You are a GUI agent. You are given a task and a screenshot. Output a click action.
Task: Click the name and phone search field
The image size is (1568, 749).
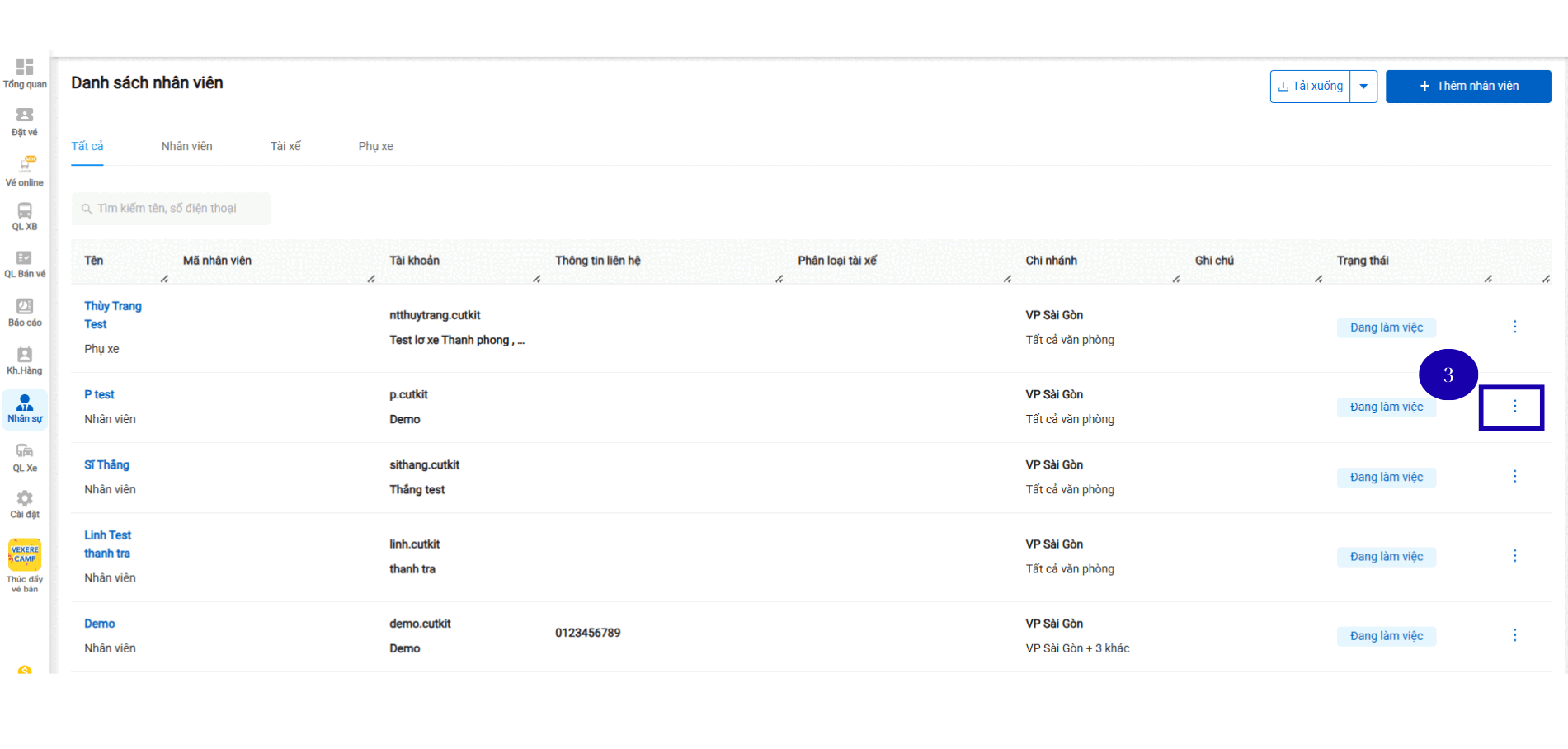click(172, 209)
